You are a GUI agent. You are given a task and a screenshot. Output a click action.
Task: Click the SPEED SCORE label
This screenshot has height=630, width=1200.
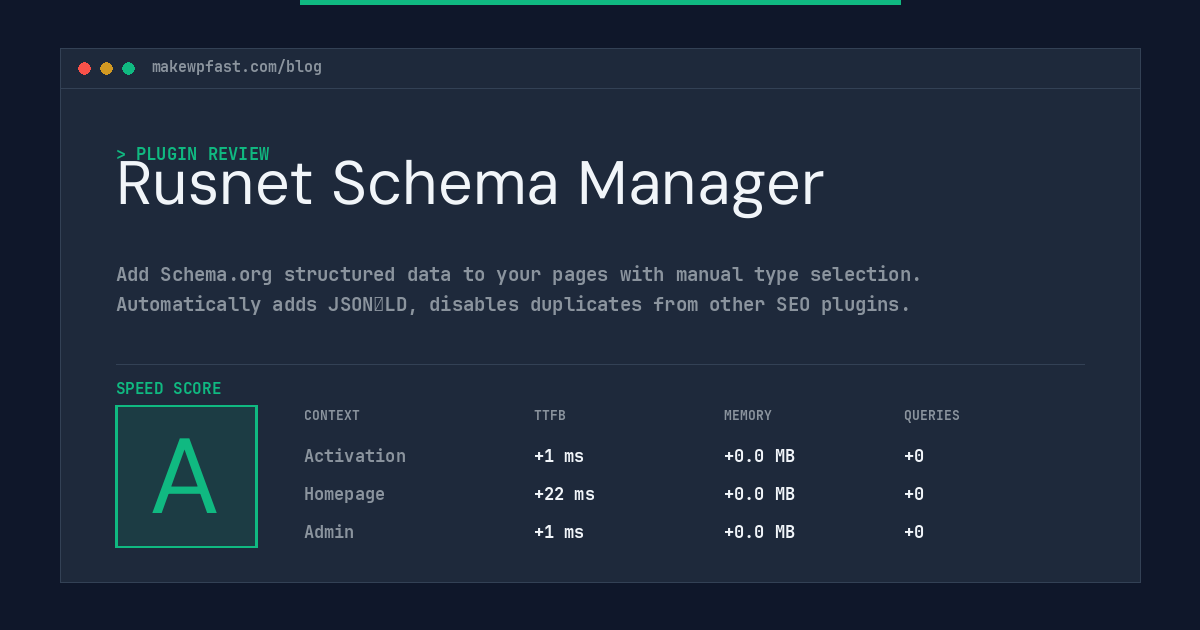click(169, 389)
